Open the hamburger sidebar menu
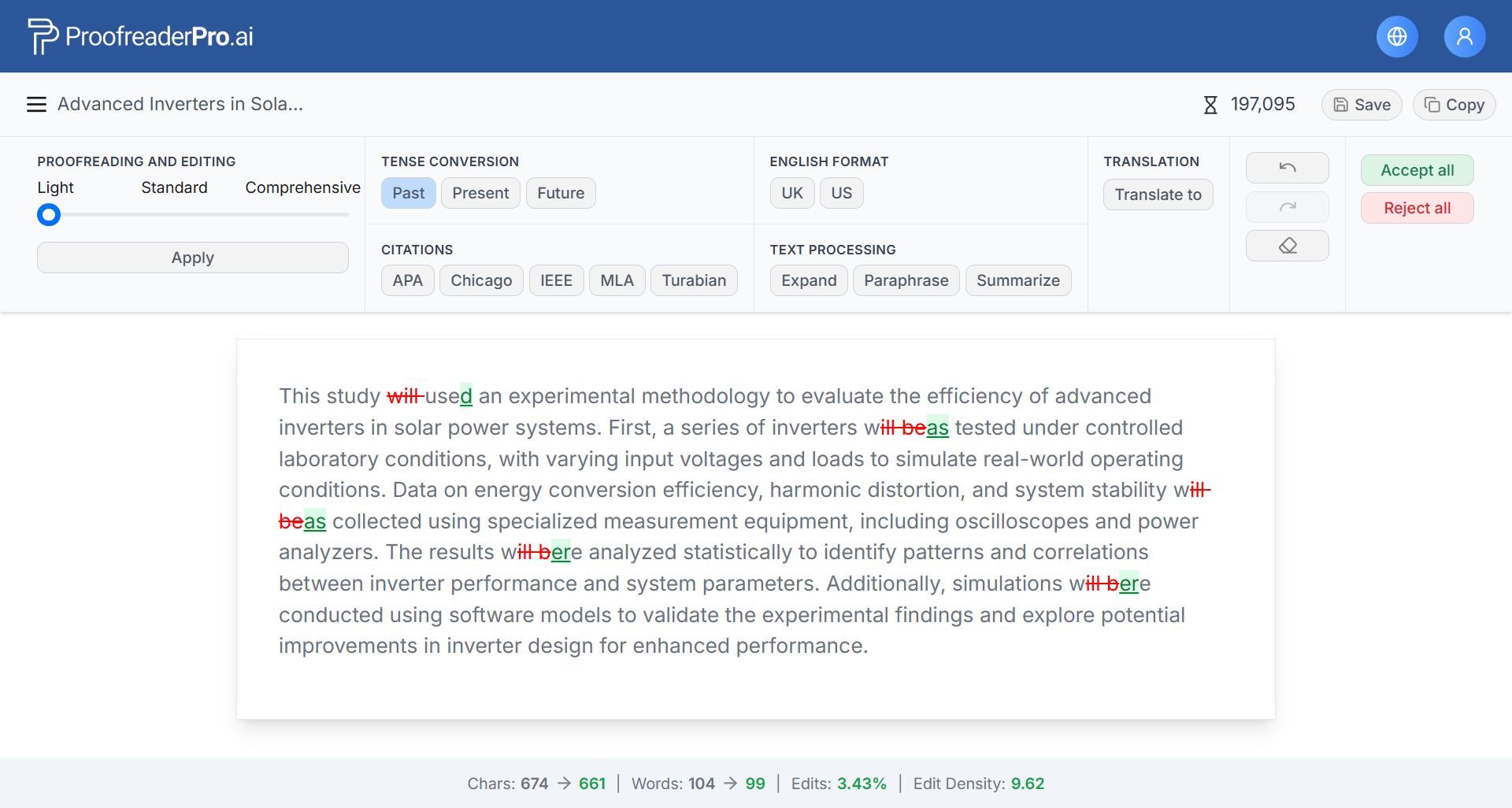 pyautogui.click(x=36, y=105)
